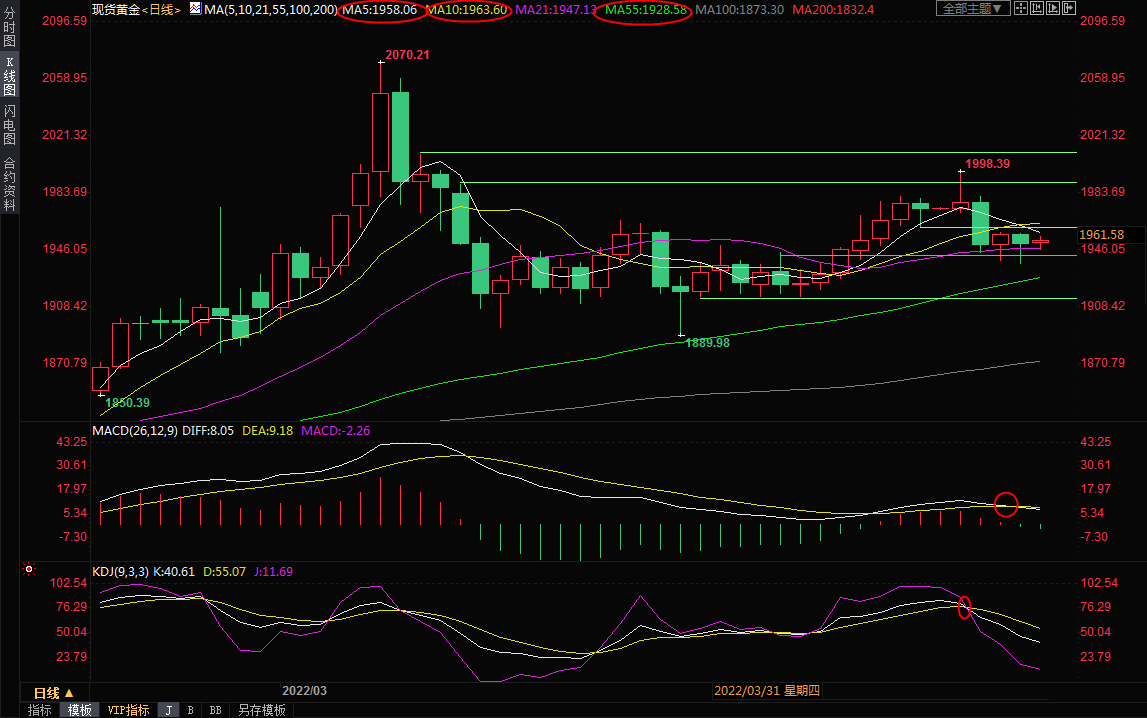1147x718 pixels.
Task: Open the 全部主题 dropdown
Action: (971, 9)
